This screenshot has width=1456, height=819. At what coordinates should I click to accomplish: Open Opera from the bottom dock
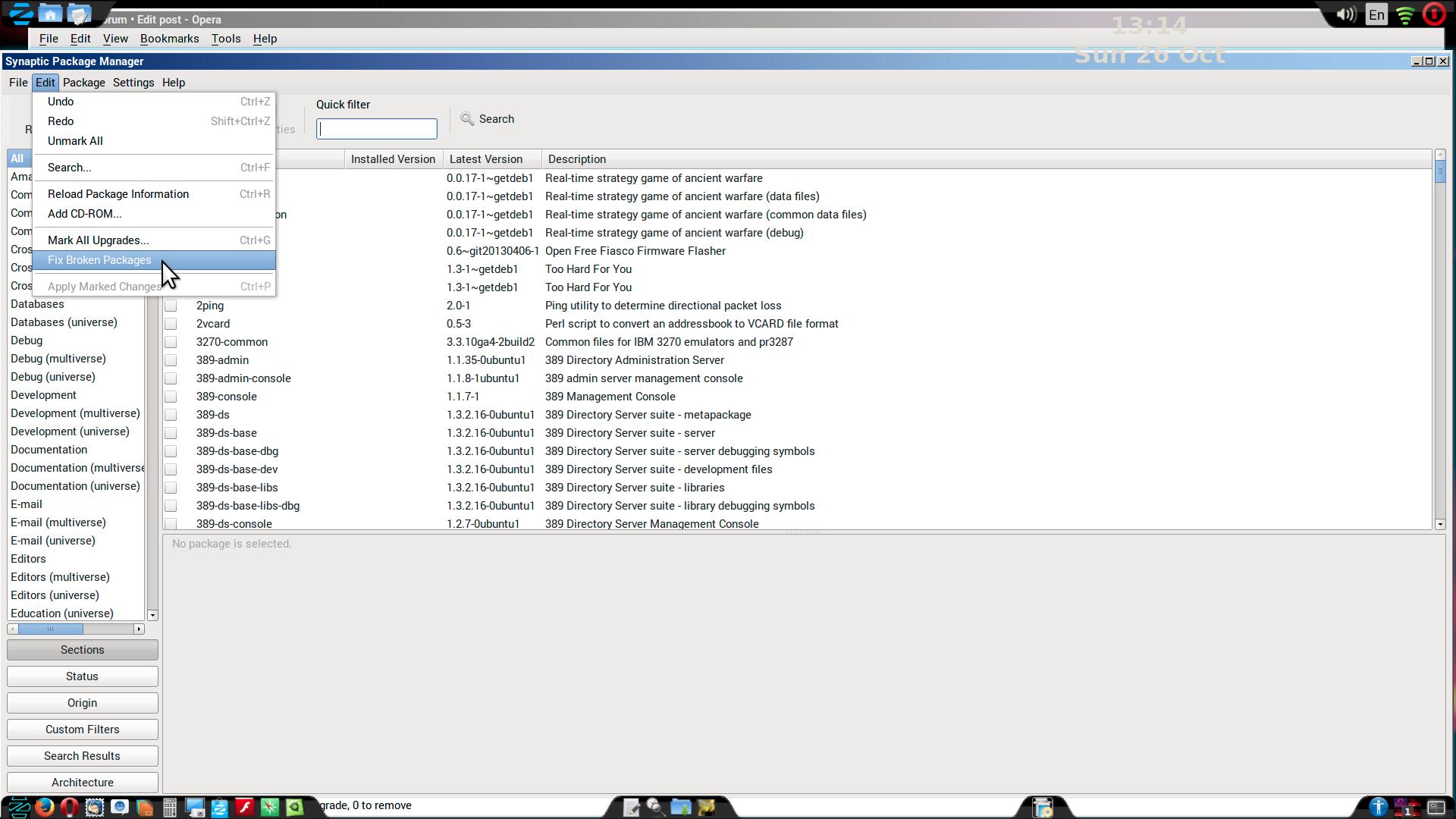click(69, 807)
